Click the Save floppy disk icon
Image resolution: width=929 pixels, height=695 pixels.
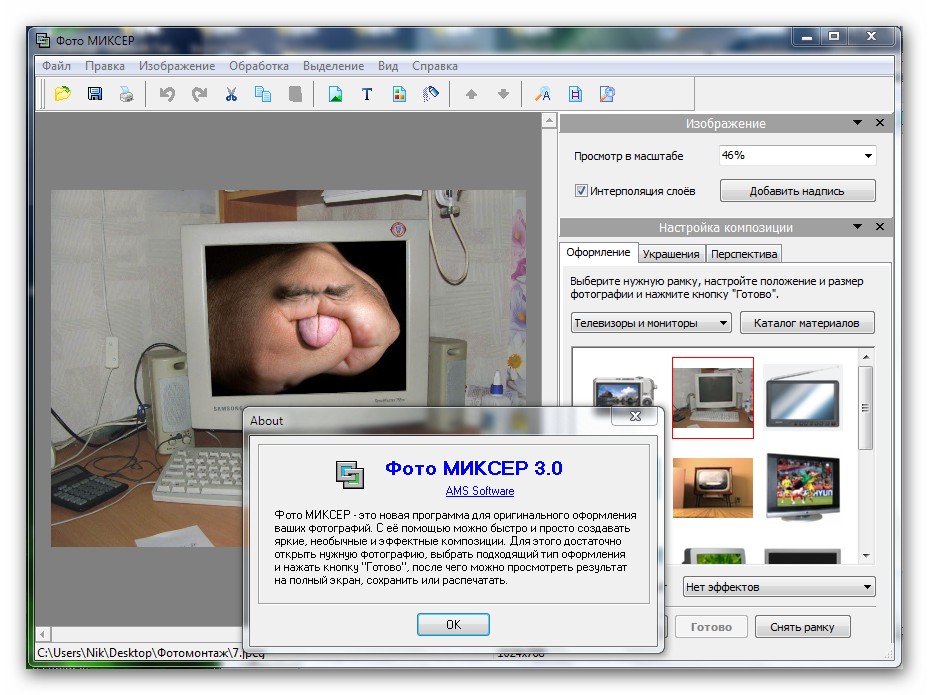95,94
